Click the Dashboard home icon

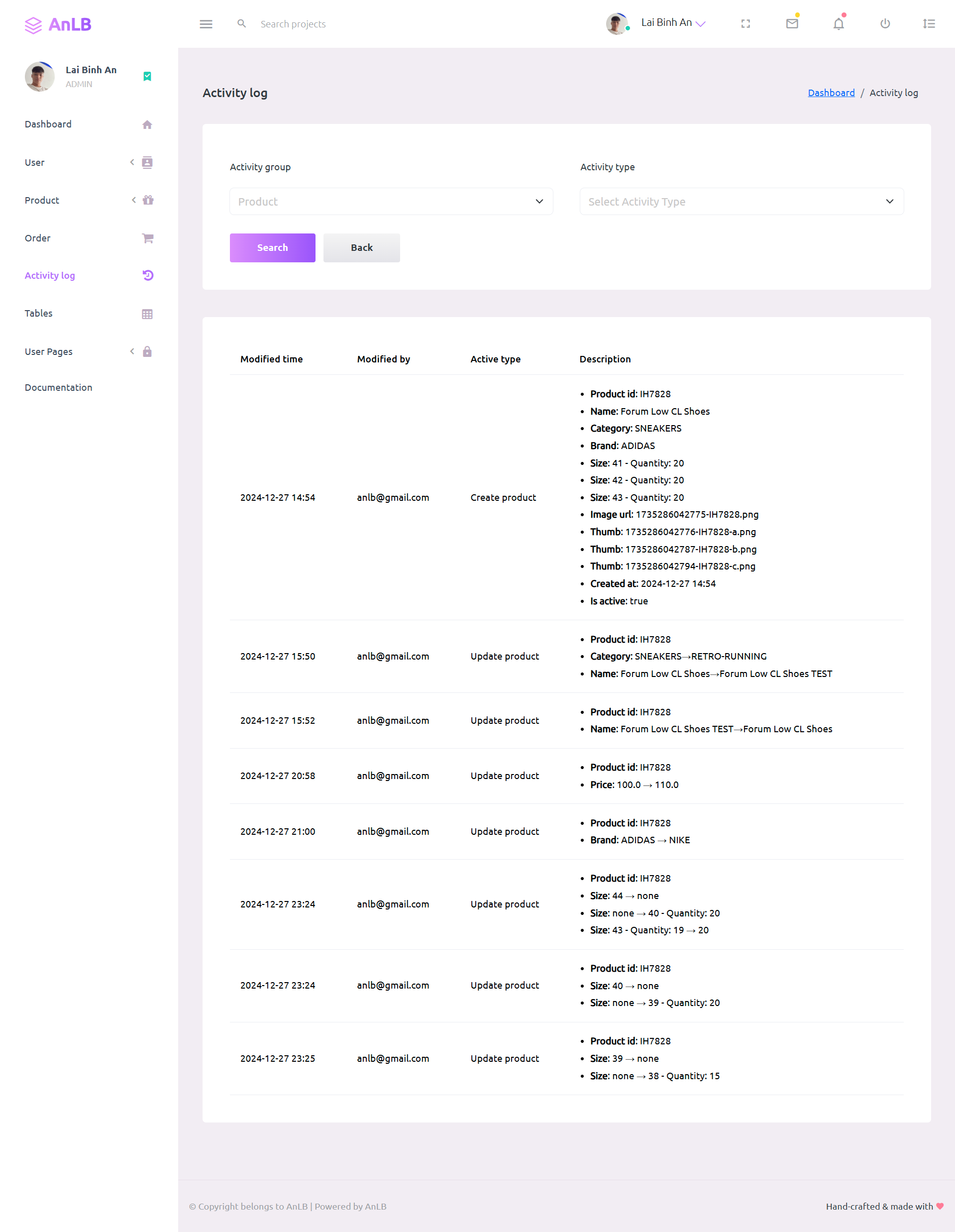pos(147,124)
